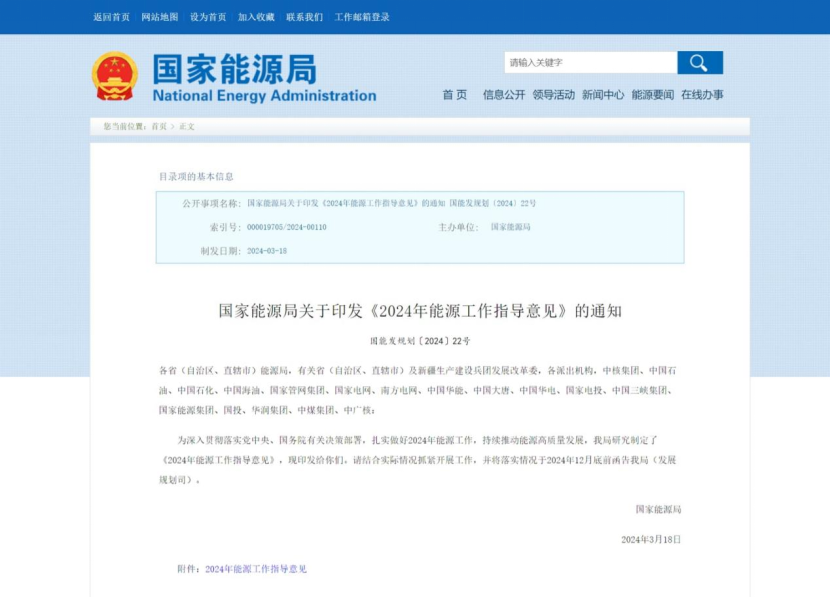Open the 新闻中心 navigation menu
830x597 pixels.
[603, 95]
